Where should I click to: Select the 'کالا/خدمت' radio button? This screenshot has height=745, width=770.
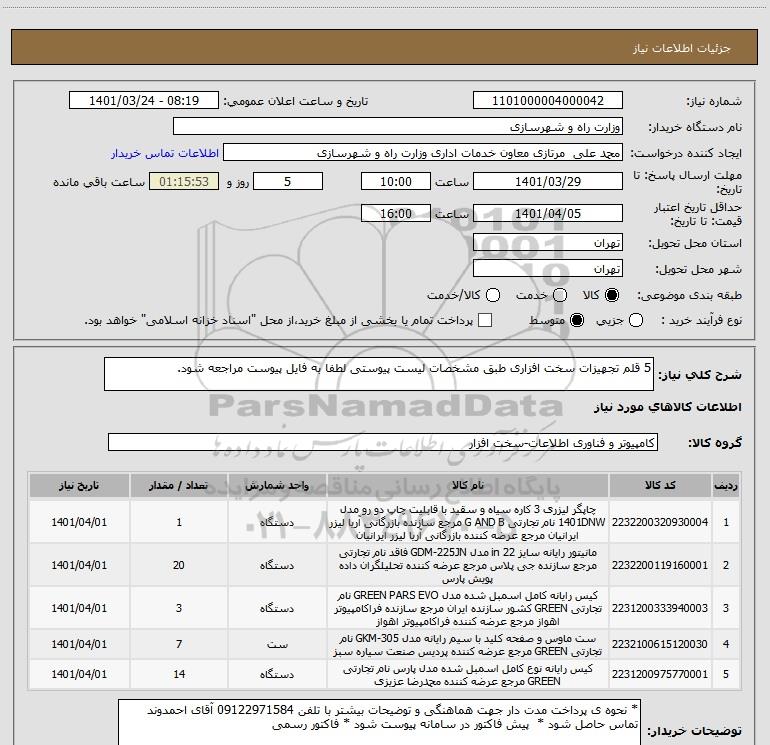[493, 295]
